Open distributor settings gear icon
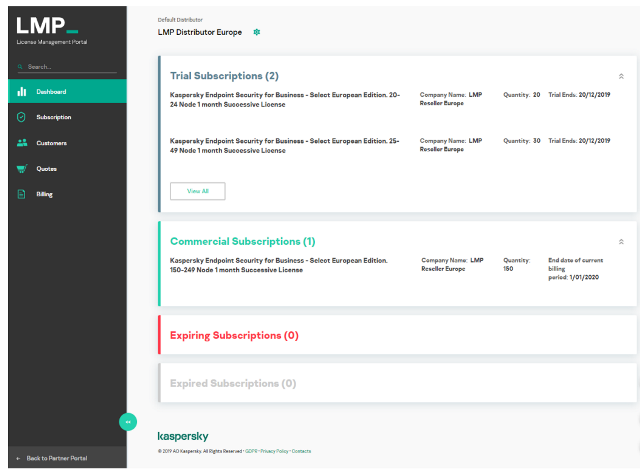Image resolution: width=640 pixels, height=473 pixels. [x=257, y=32]
